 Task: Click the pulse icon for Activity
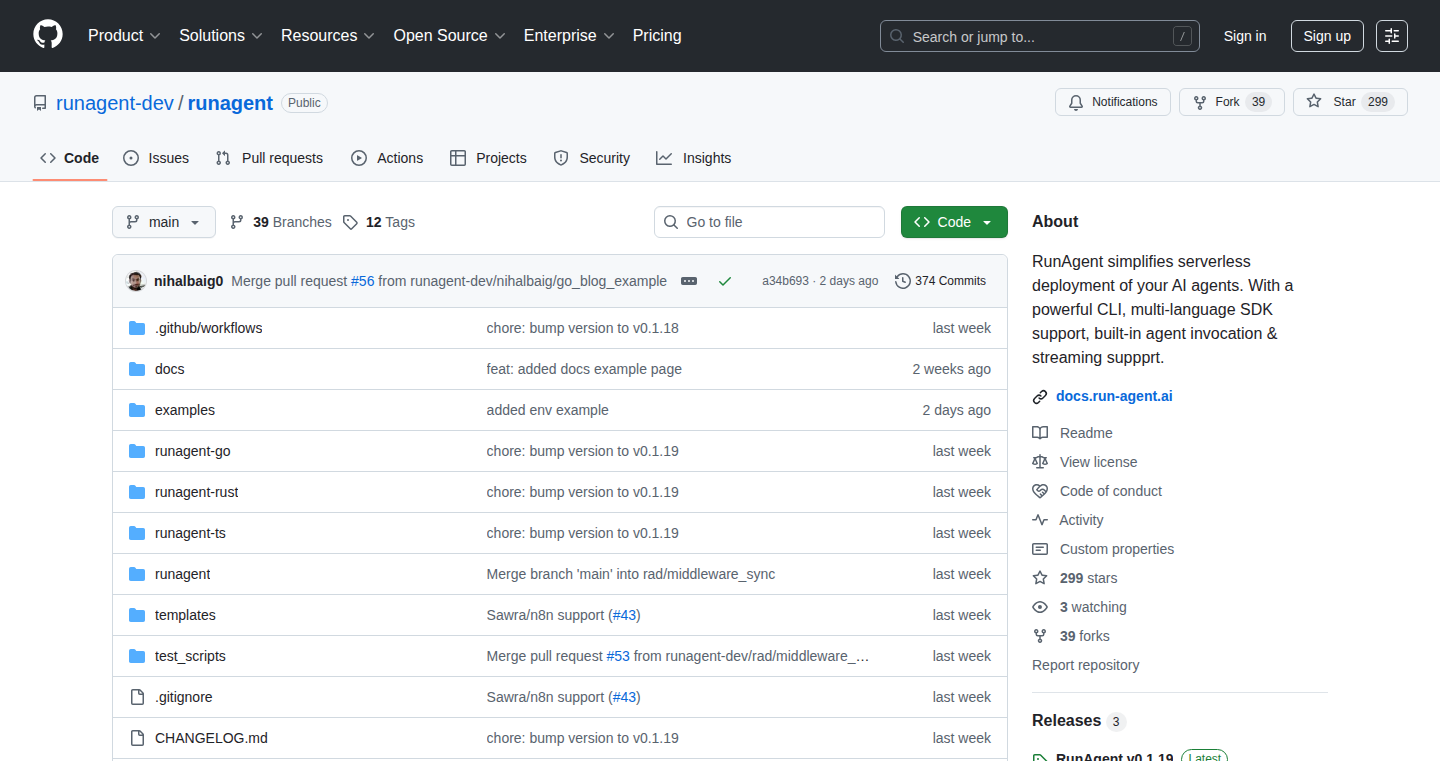click(1040, 520)
